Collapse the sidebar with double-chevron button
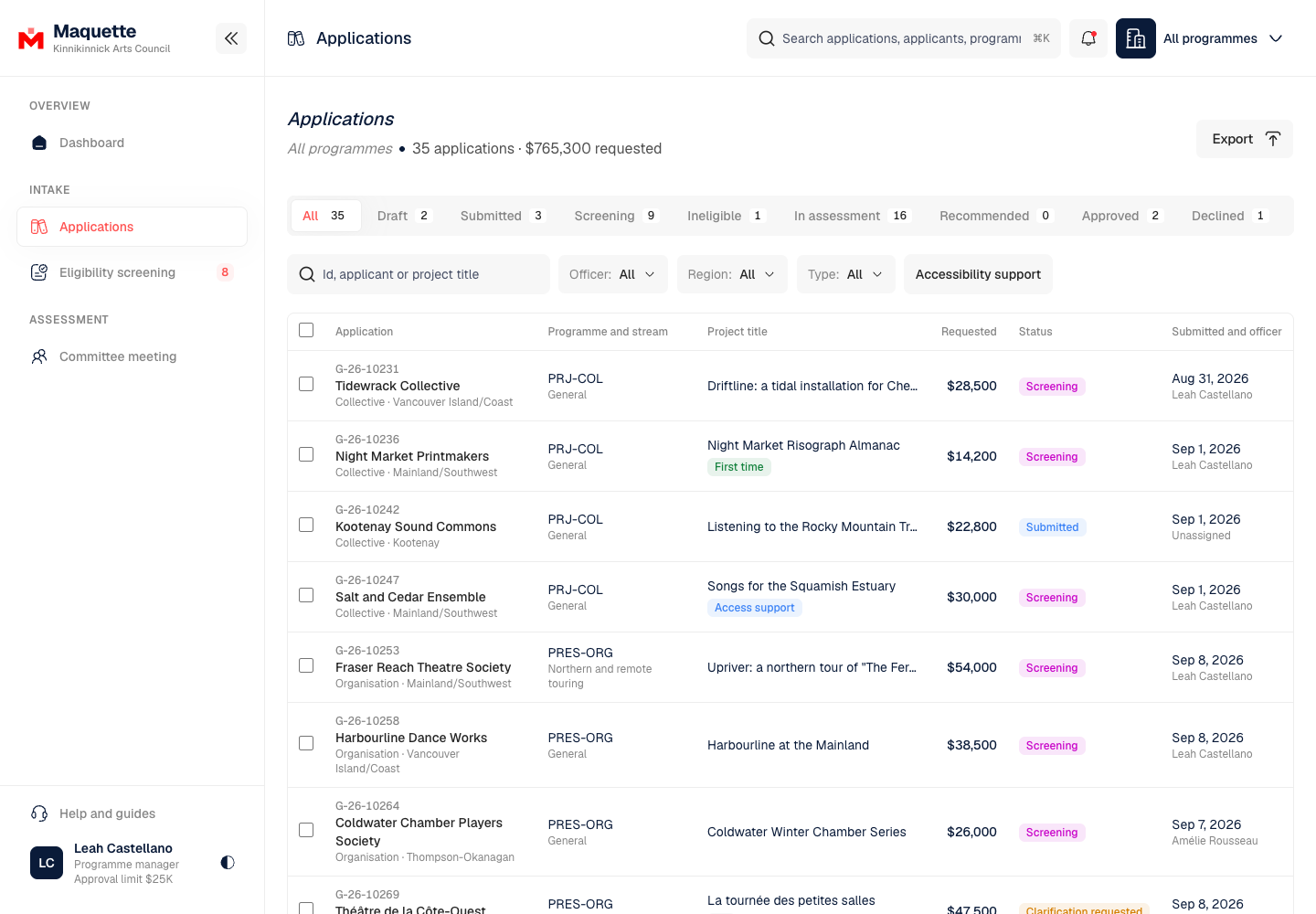 231,38
